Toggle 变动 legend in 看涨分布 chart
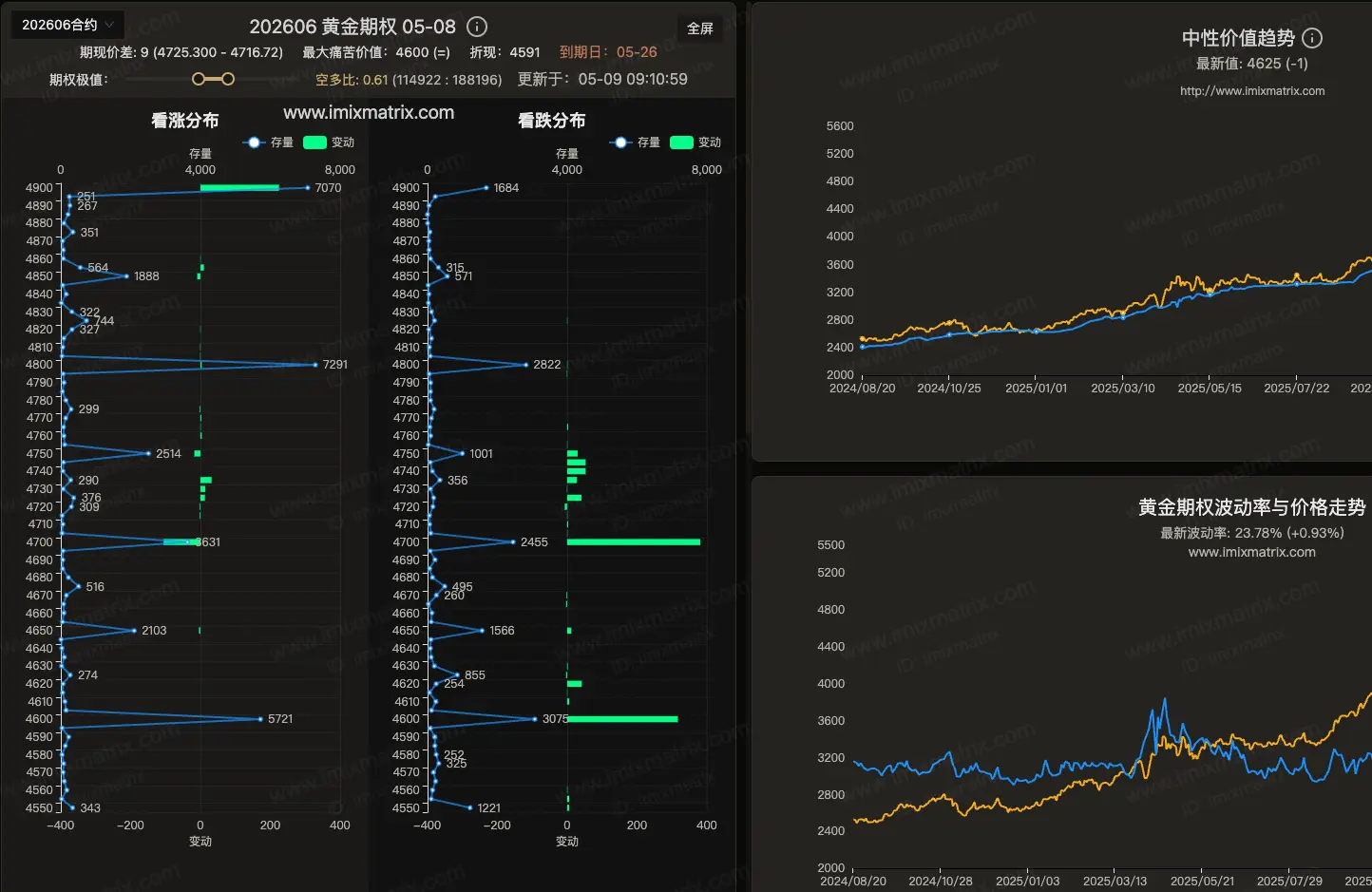This screenshot has width=1372, height=892. click(x=329, y=142)
